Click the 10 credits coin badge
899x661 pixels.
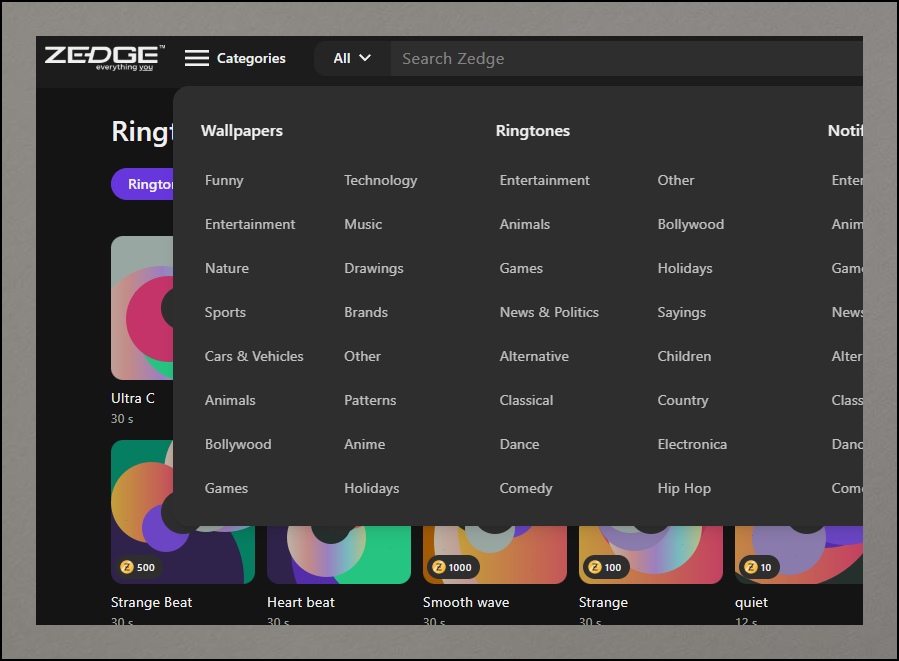759,567
